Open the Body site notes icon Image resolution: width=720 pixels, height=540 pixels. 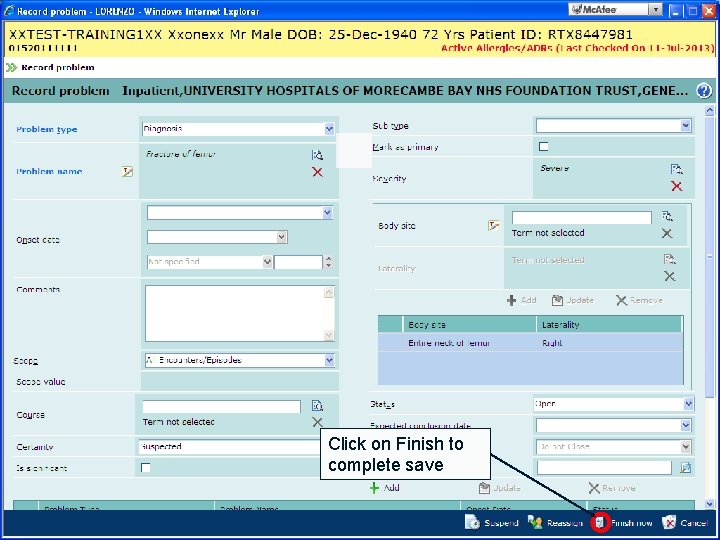point(494,225)
